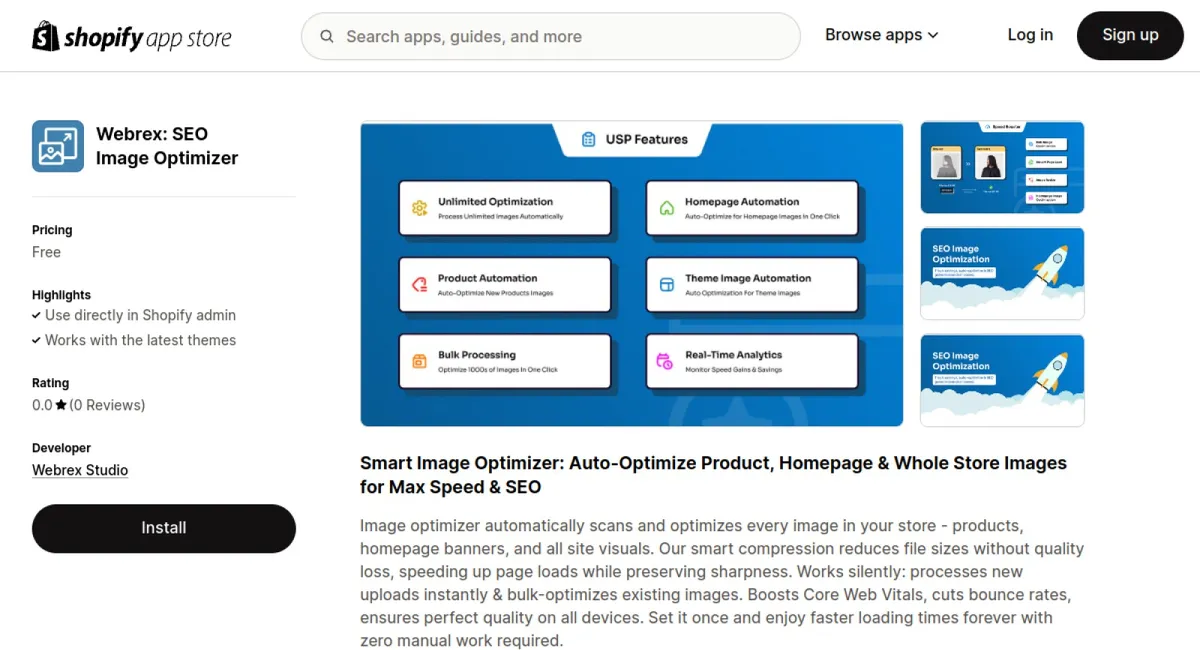The height and width of the screenshot is (650, 1200).
Task: Open the Shopify app store logo
Action: (x=132, y=36)
